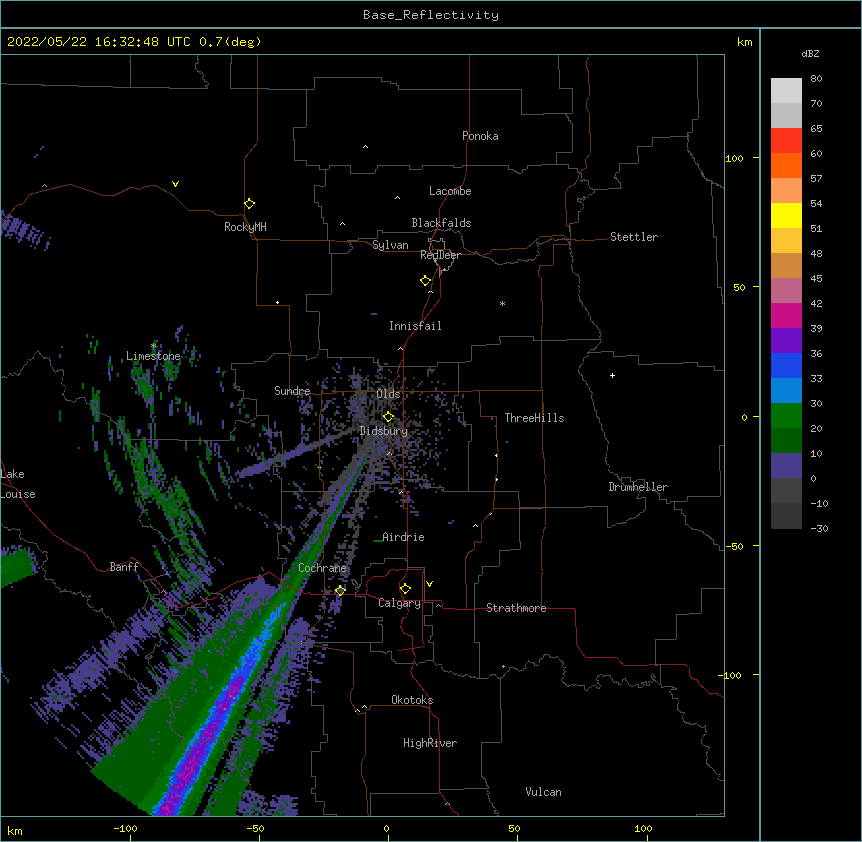
Task: Click the ThreeHills label
Action: pos(534,418)
